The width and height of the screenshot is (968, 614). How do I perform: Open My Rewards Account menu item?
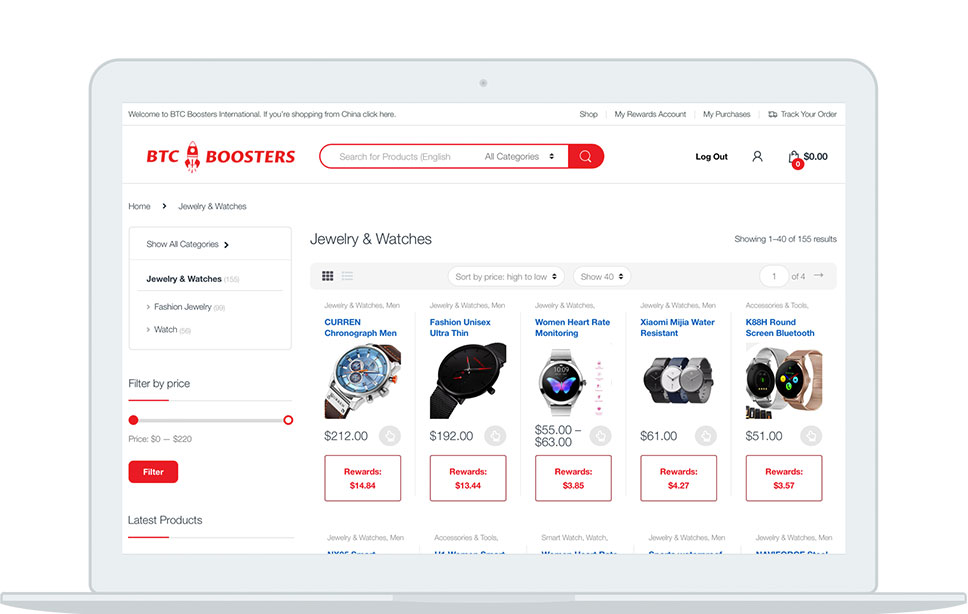tap(650, 114)
